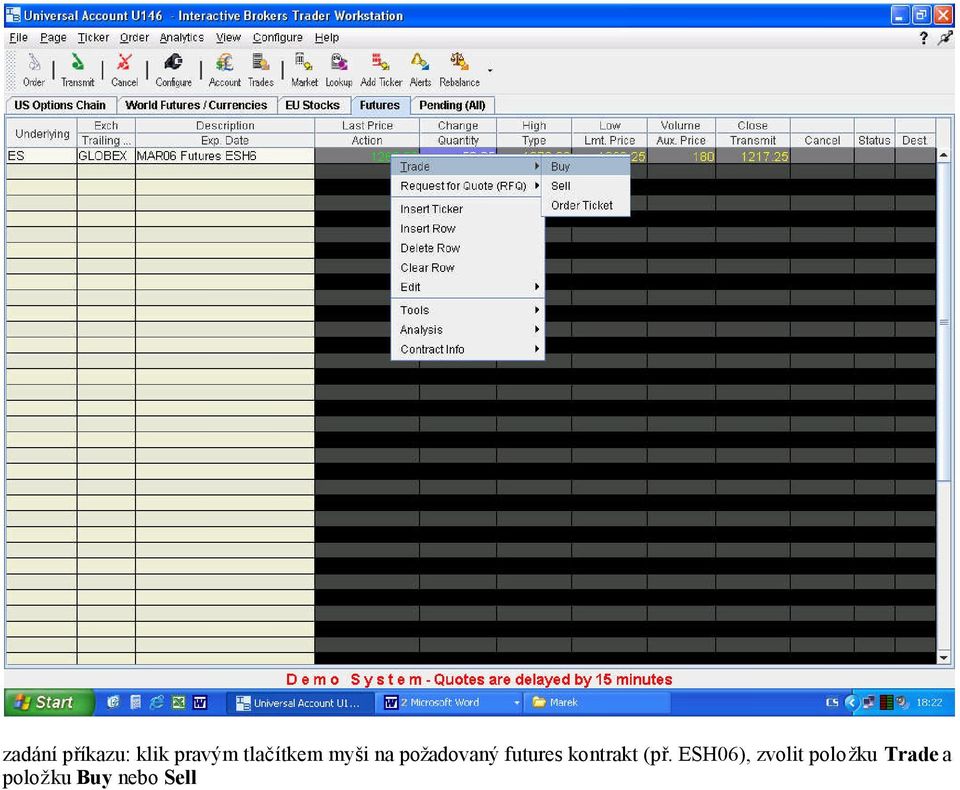Expand the Contract Info submenu

(468, 350)
